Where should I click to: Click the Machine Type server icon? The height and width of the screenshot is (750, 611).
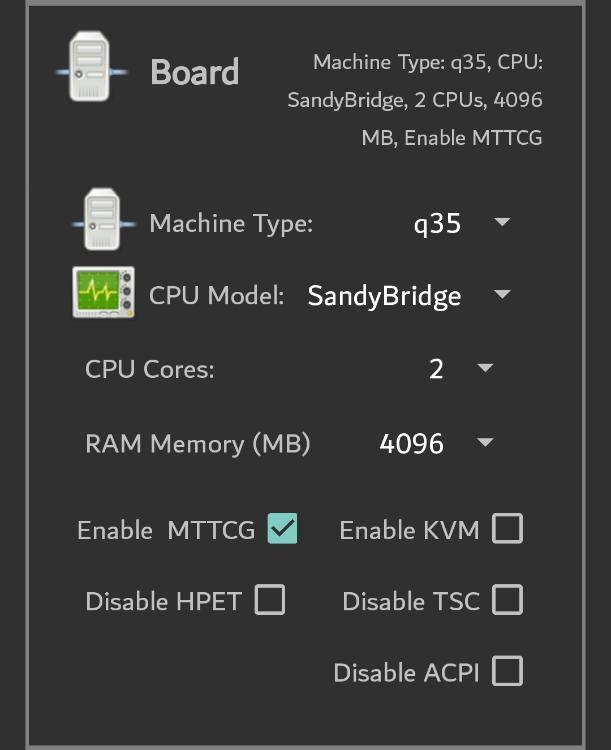click(103, 219)
